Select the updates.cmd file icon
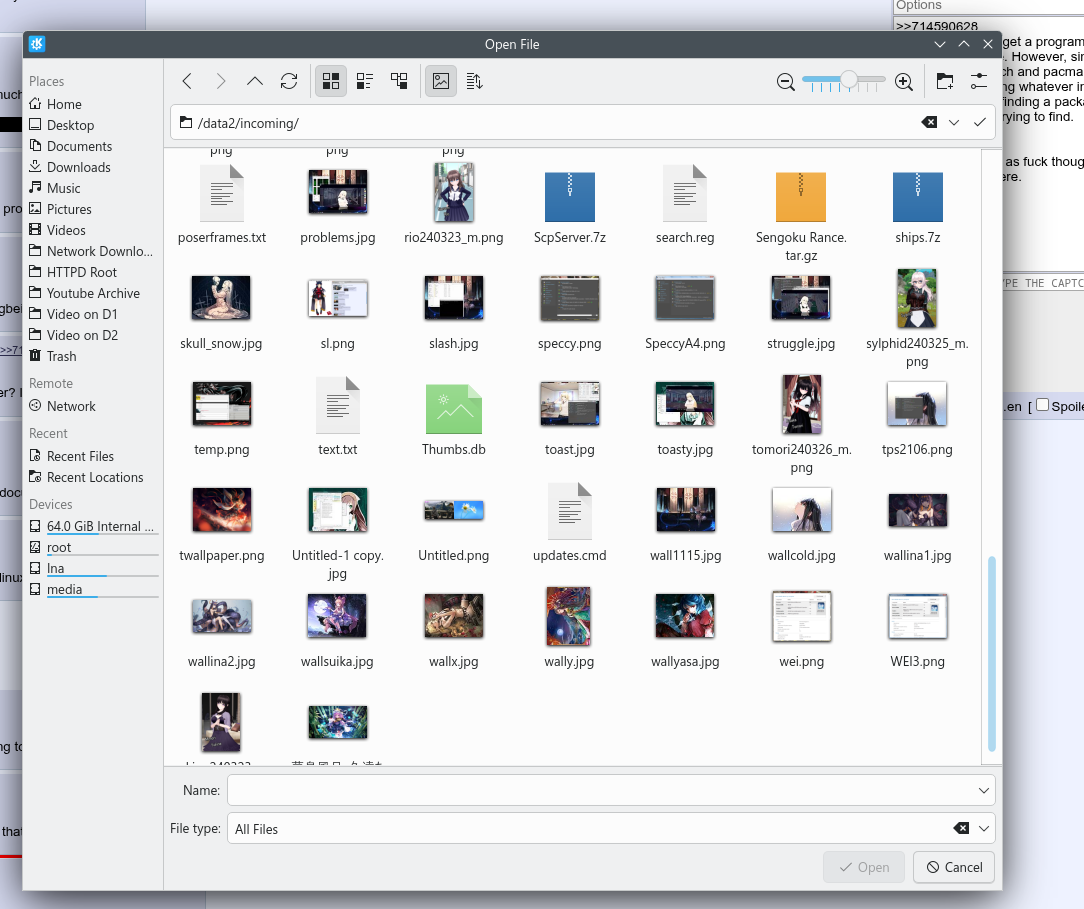1084x909 pixels. point(570,512)
